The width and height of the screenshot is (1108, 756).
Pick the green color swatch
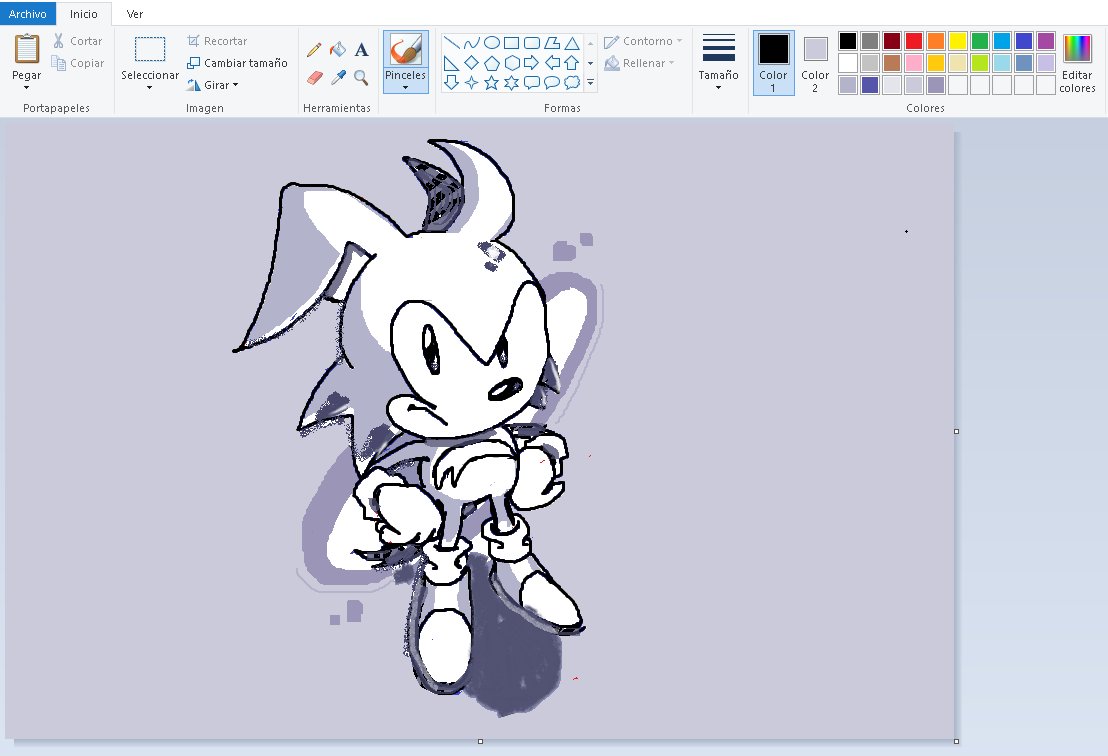point(979,41)
